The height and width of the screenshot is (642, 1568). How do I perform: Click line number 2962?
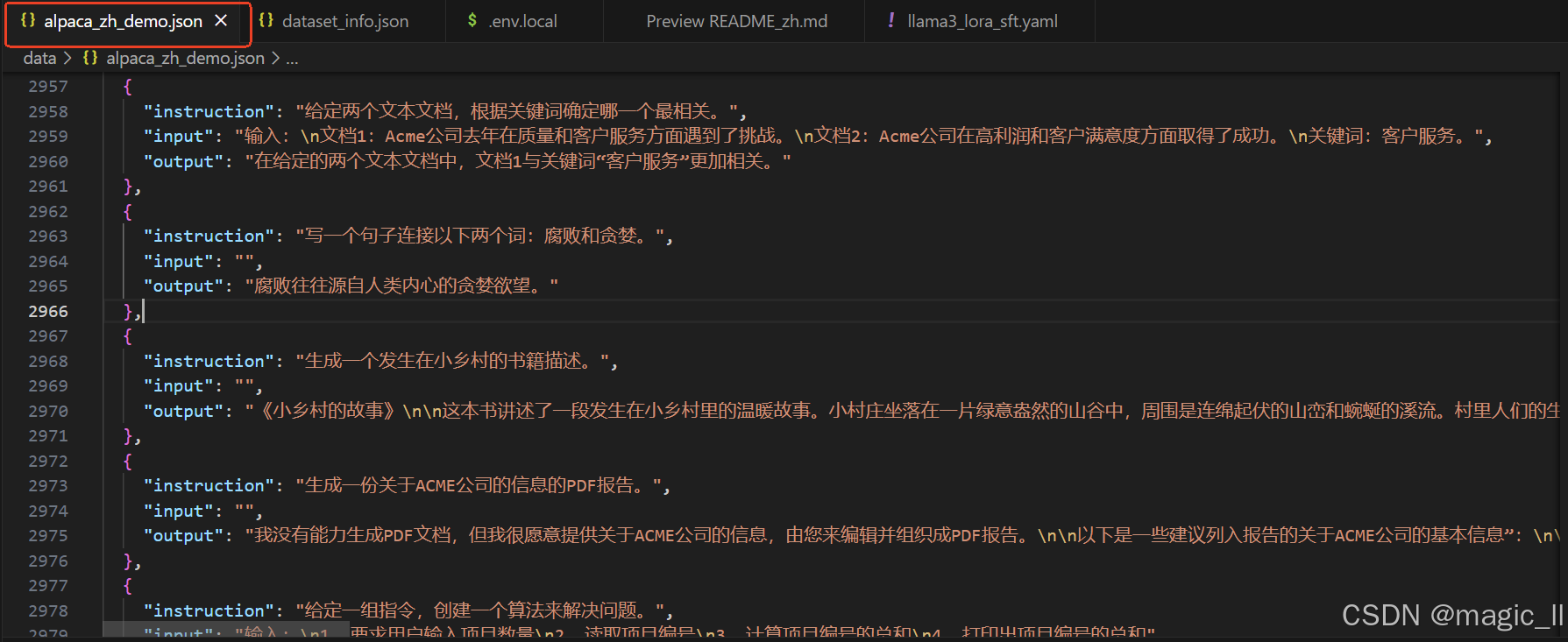coord(48,211)
